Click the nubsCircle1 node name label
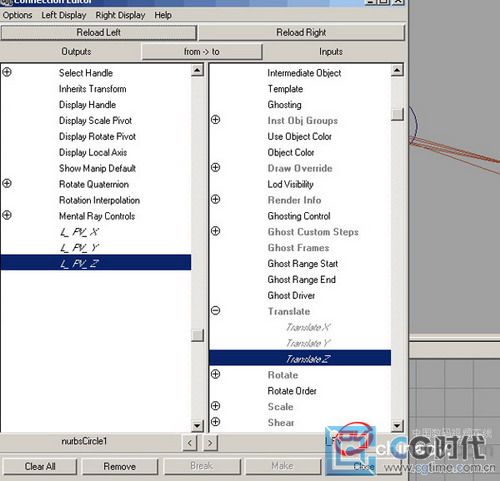 tap(84, 441)
